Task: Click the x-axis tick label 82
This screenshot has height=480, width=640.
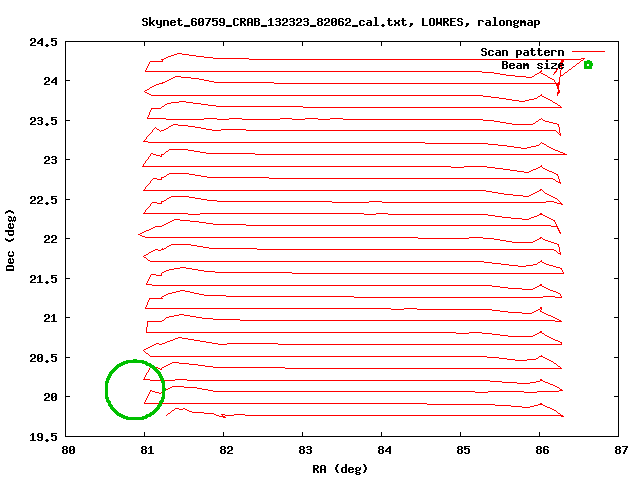Action: click(226, 450)
